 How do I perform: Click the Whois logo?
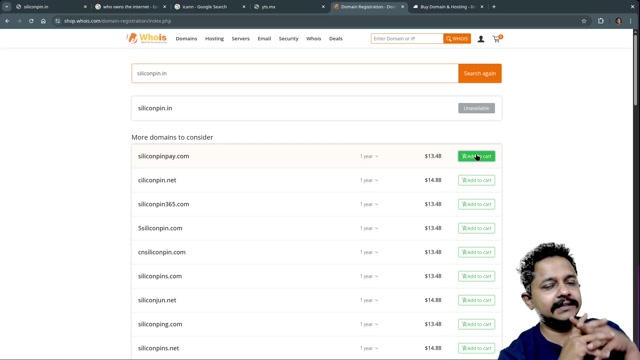(147, 38)
